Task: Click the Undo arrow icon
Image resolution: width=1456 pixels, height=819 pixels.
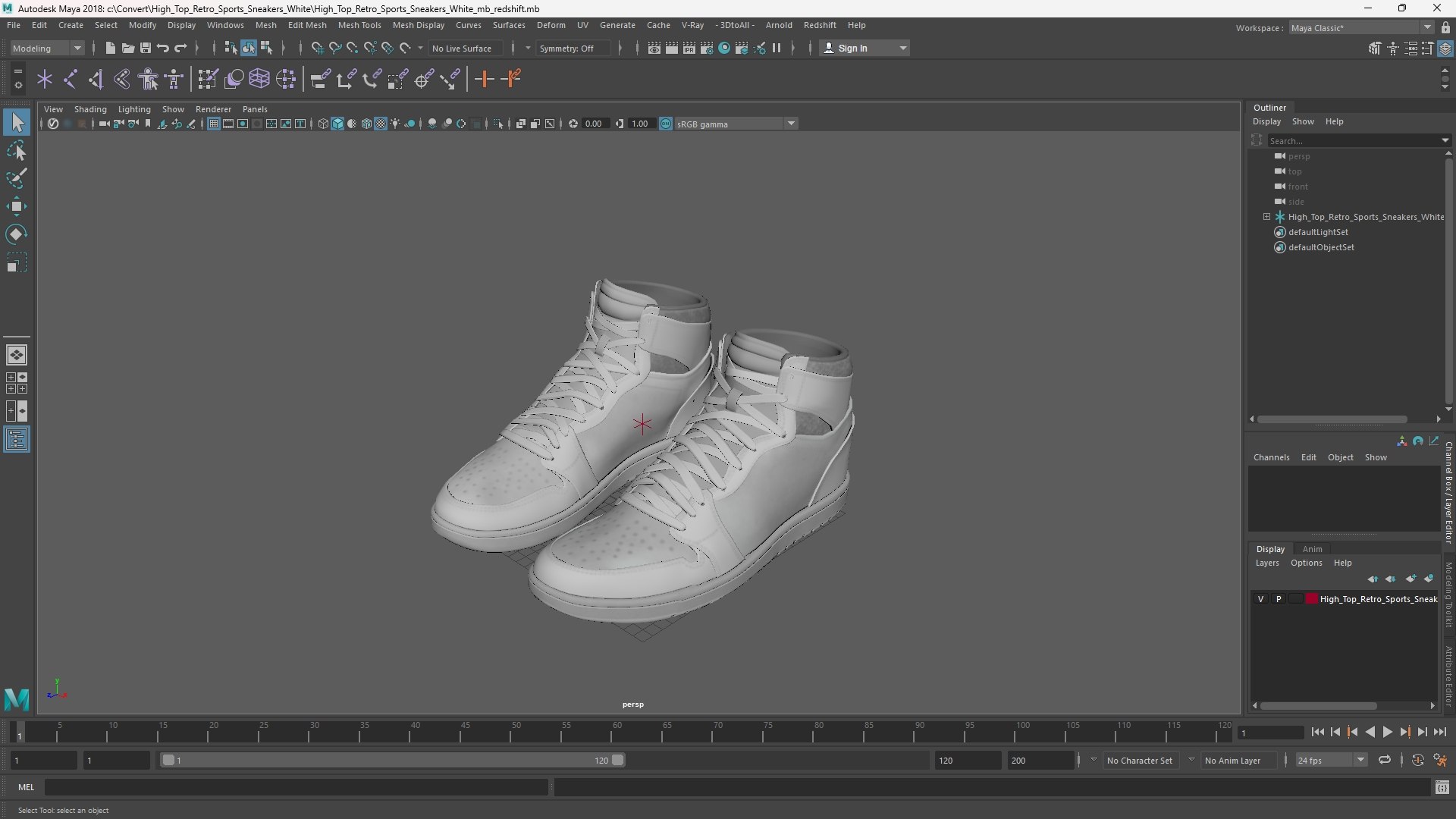Action: 163,48
